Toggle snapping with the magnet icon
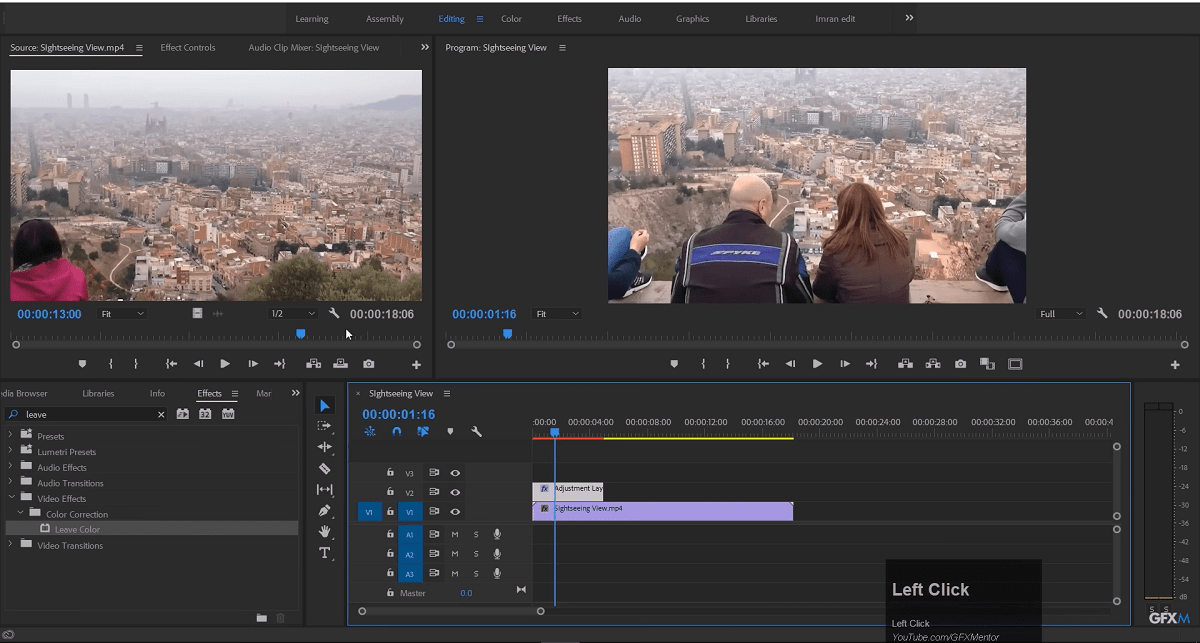The width and height of the screenshot is (1200, 643). tap(395, 431)
